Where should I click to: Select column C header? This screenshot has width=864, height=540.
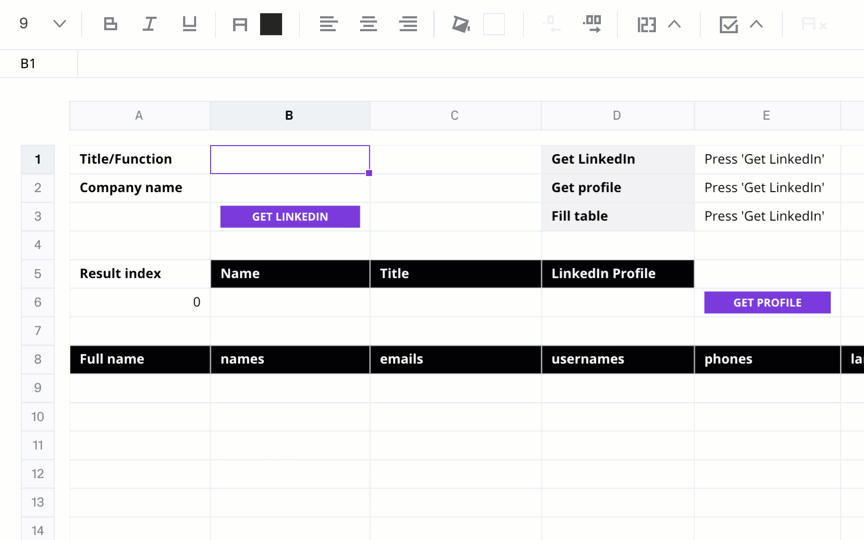pyautogui.click(x=455, y=116)
